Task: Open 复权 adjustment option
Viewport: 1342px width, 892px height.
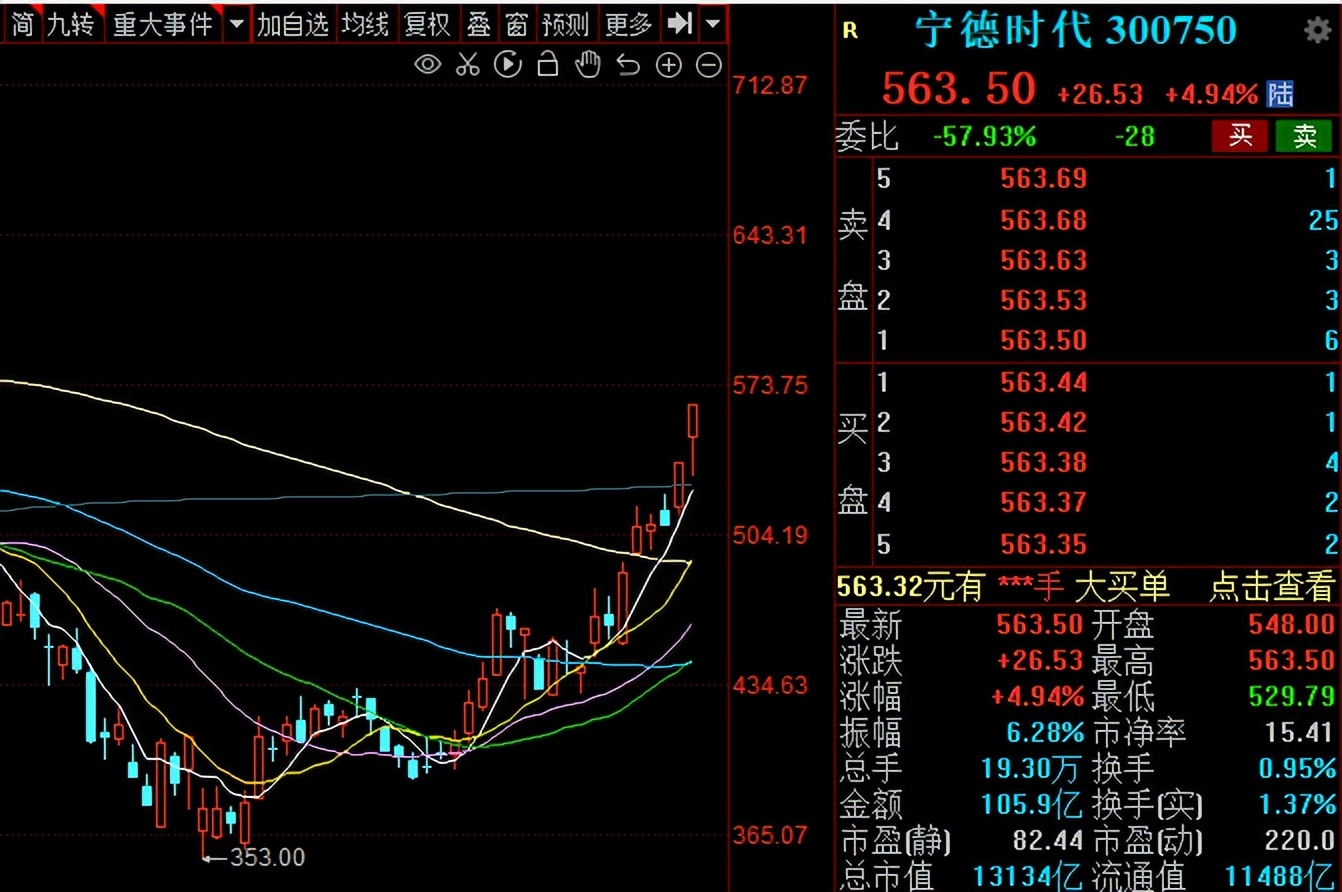Action: pos(427,23)
